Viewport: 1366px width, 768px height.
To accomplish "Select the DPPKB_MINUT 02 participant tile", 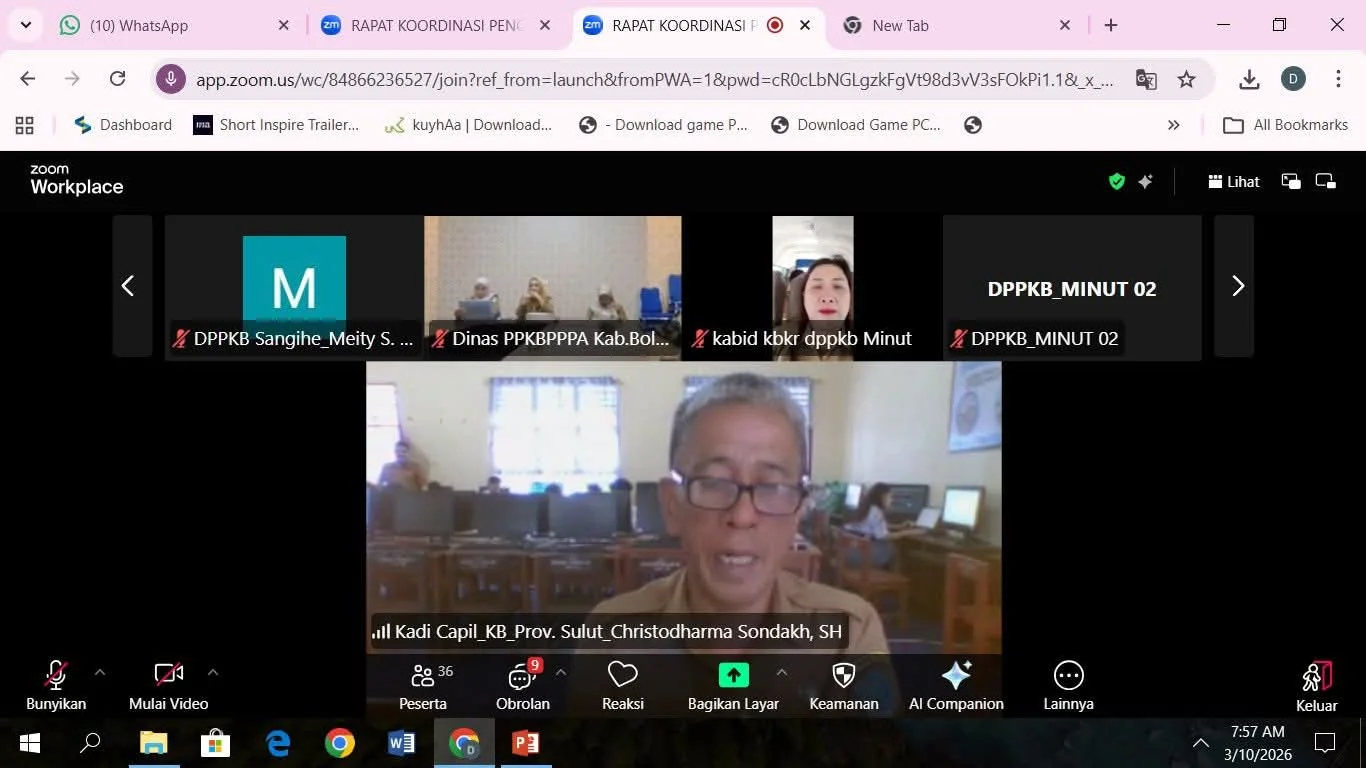I will 1072,288.
